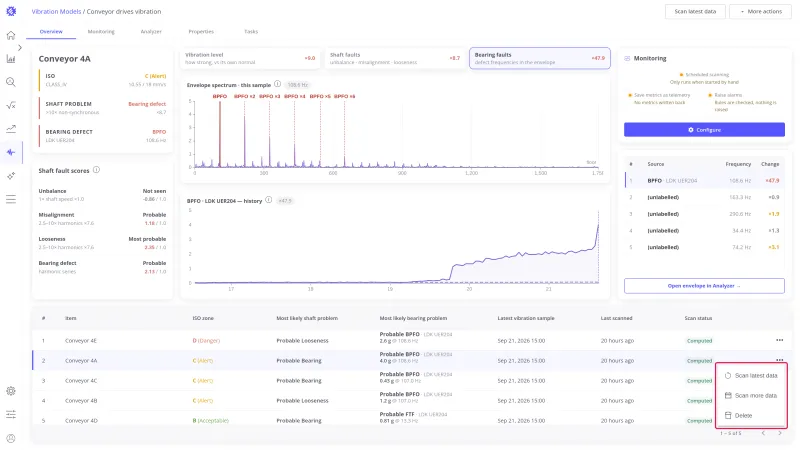Expand the sidebar with the chevron arrow

coord(20,47)
